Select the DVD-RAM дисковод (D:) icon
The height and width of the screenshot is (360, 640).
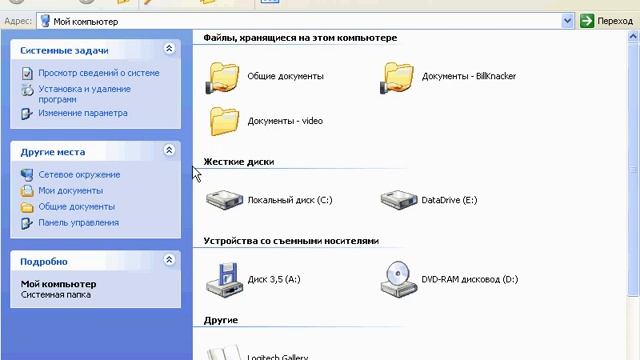point(398,280)
